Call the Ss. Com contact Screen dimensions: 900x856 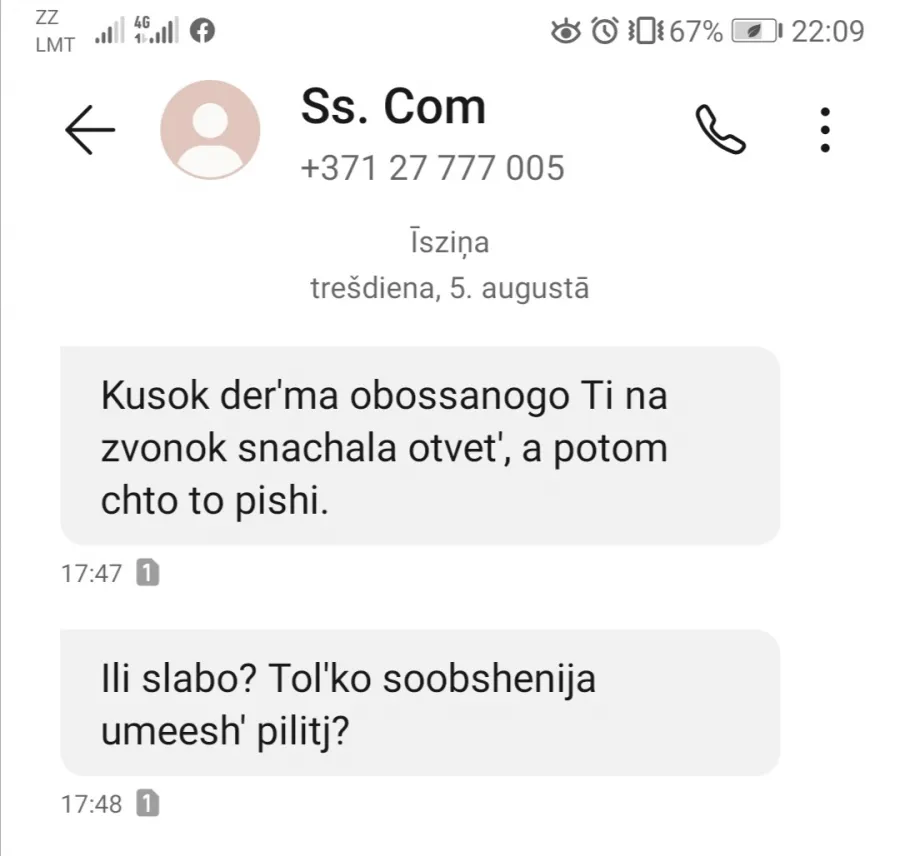[720, 130]
